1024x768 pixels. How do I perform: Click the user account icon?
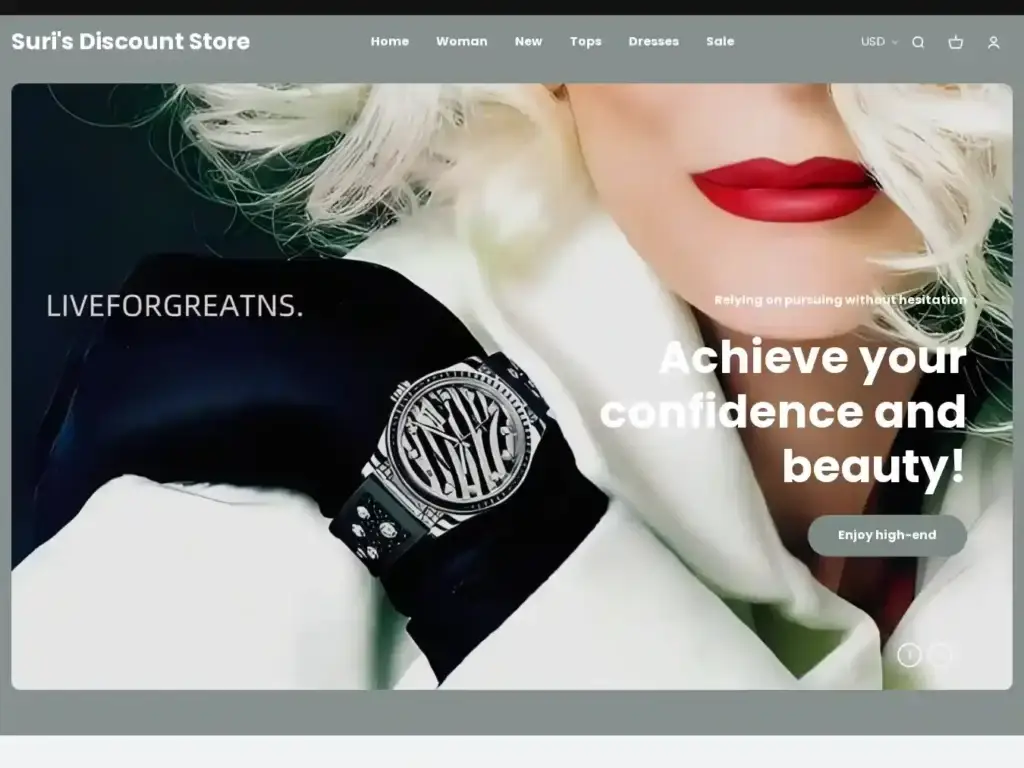993,42
